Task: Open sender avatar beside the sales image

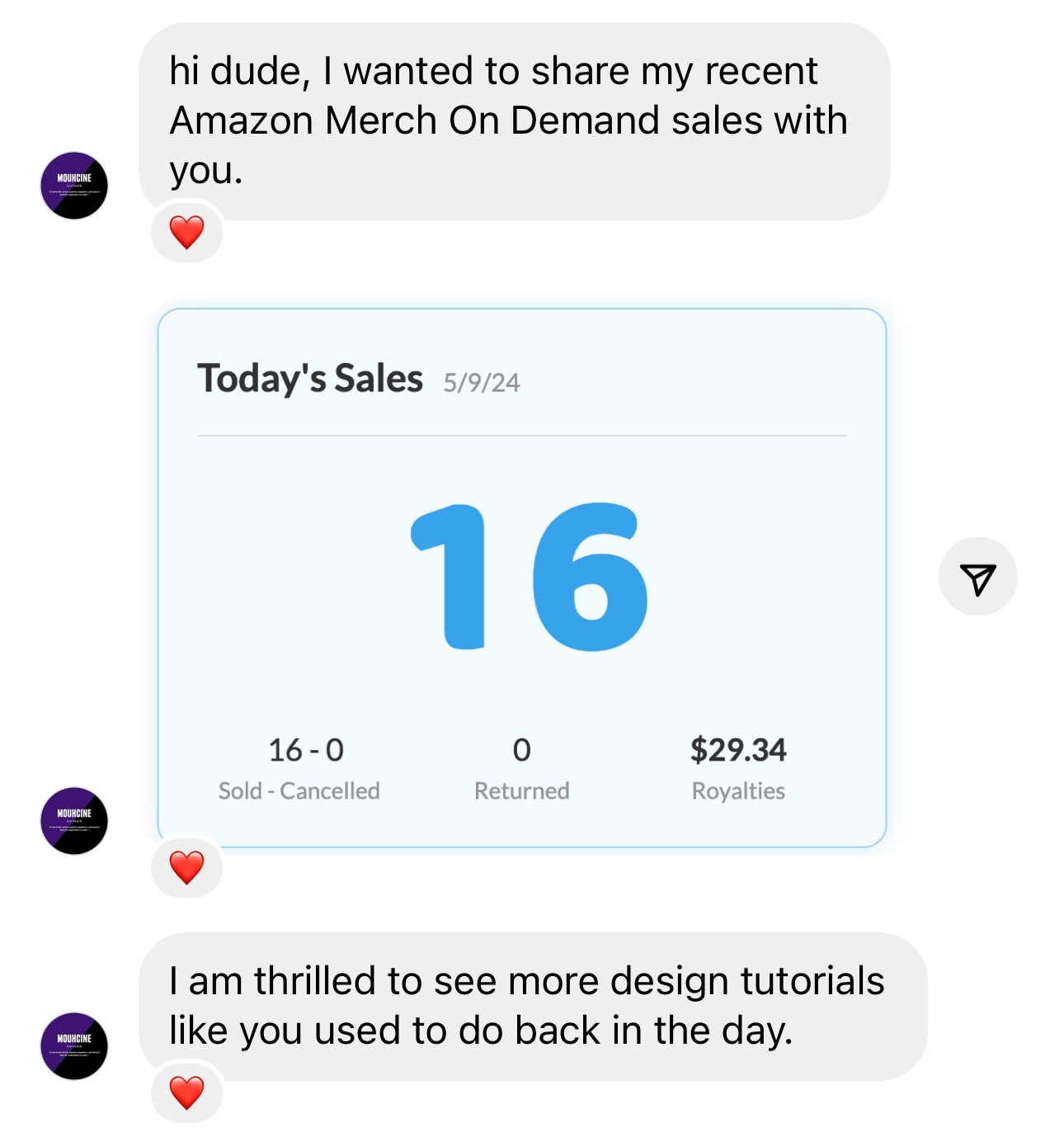Action: 74,820
